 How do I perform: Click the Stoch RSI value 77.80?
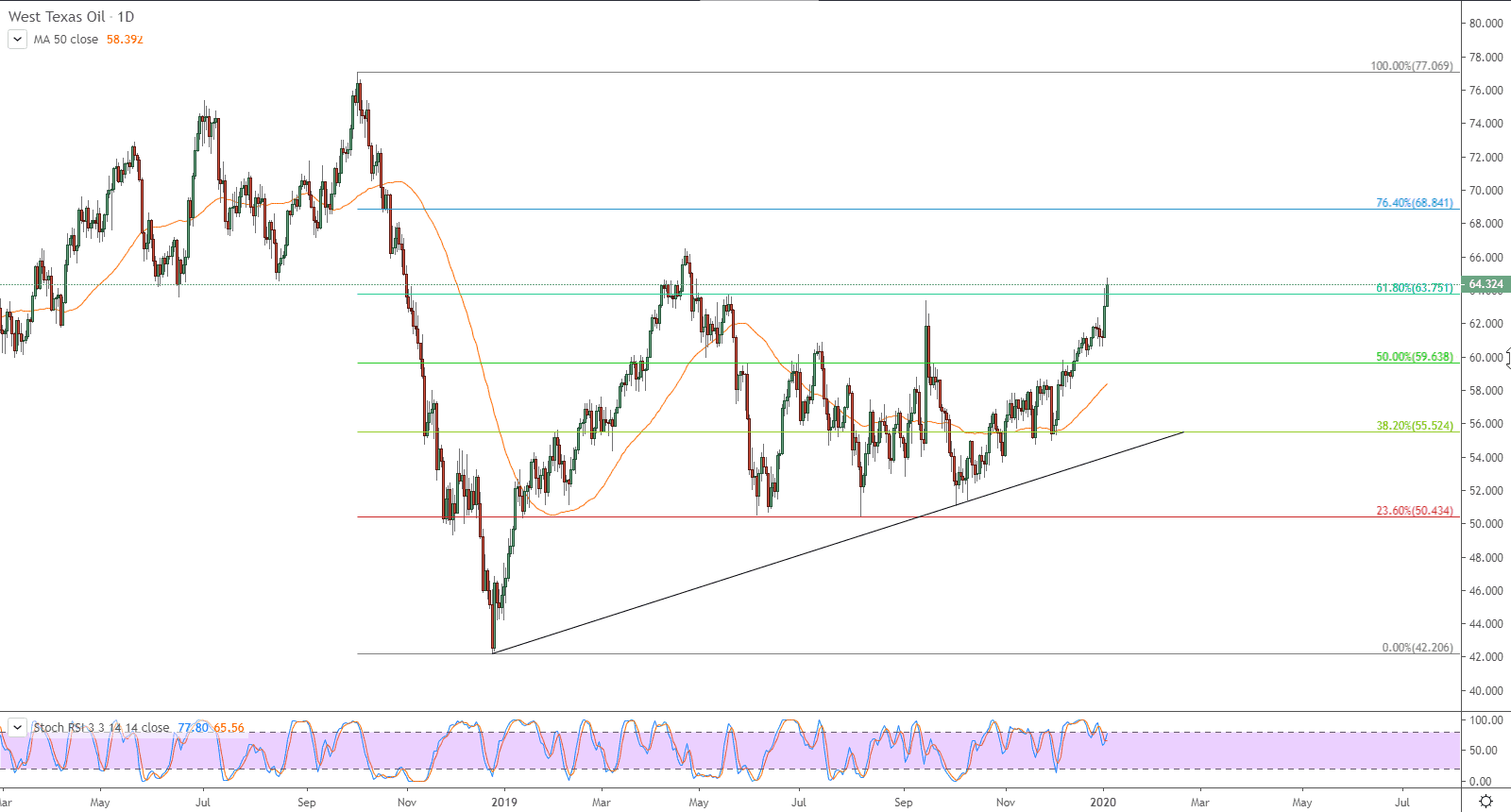[194, 728]
